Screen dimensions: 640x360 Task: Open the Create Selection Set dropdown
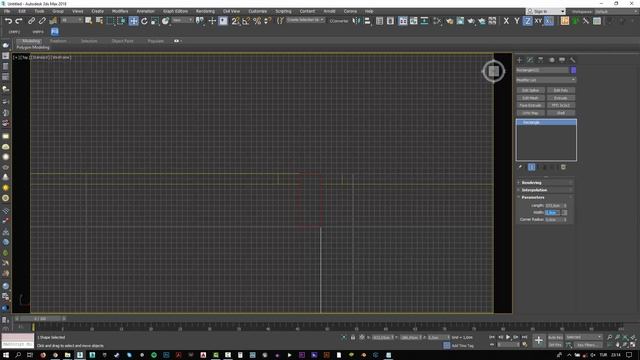pyautogui.click(x=305, y=20)
